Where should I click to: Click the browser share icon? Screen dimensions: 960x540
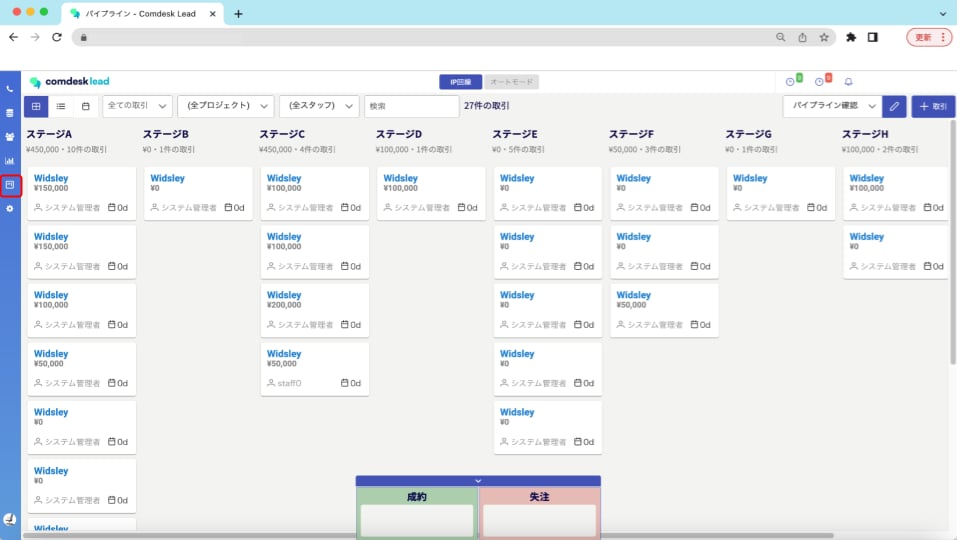[802, 37]
